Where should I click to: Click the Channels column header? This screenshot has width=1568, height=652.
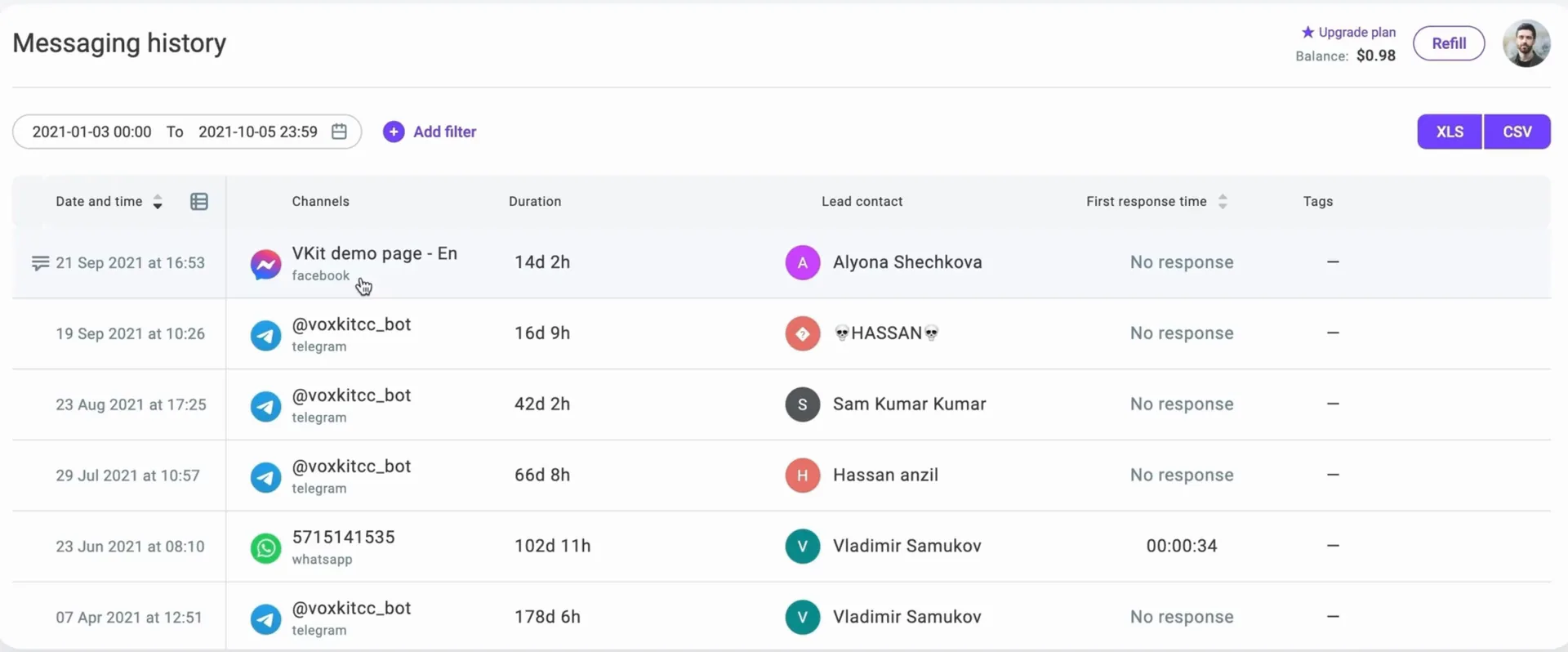point(320,202)
